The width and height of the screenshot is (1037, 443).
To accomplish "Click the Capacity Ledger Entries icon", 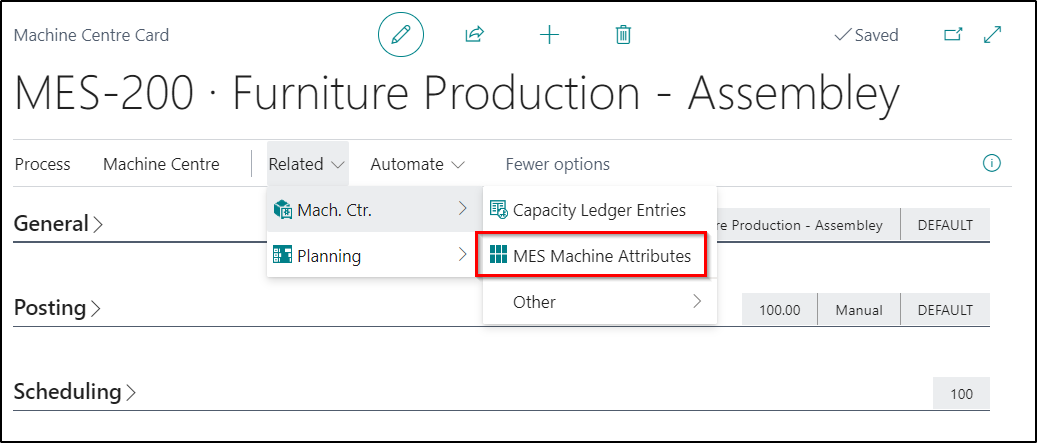I will pos(498,210).
